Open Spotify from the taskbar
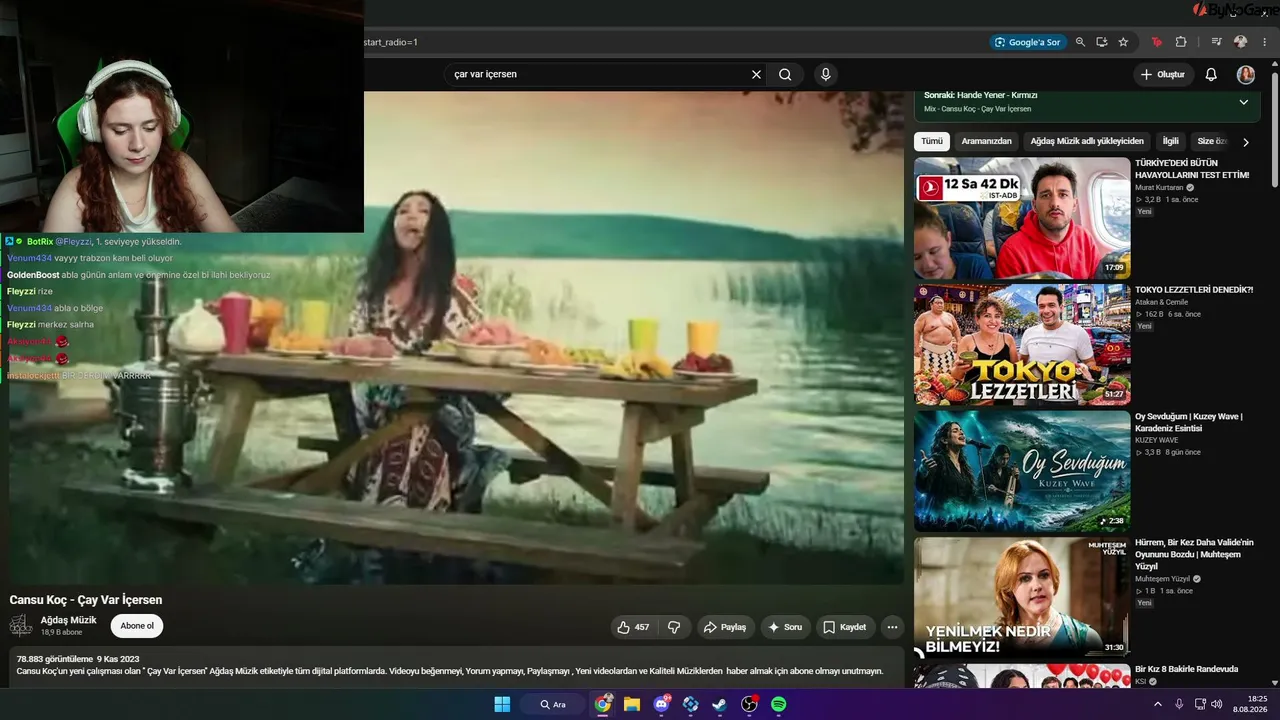 coord(778,704)
